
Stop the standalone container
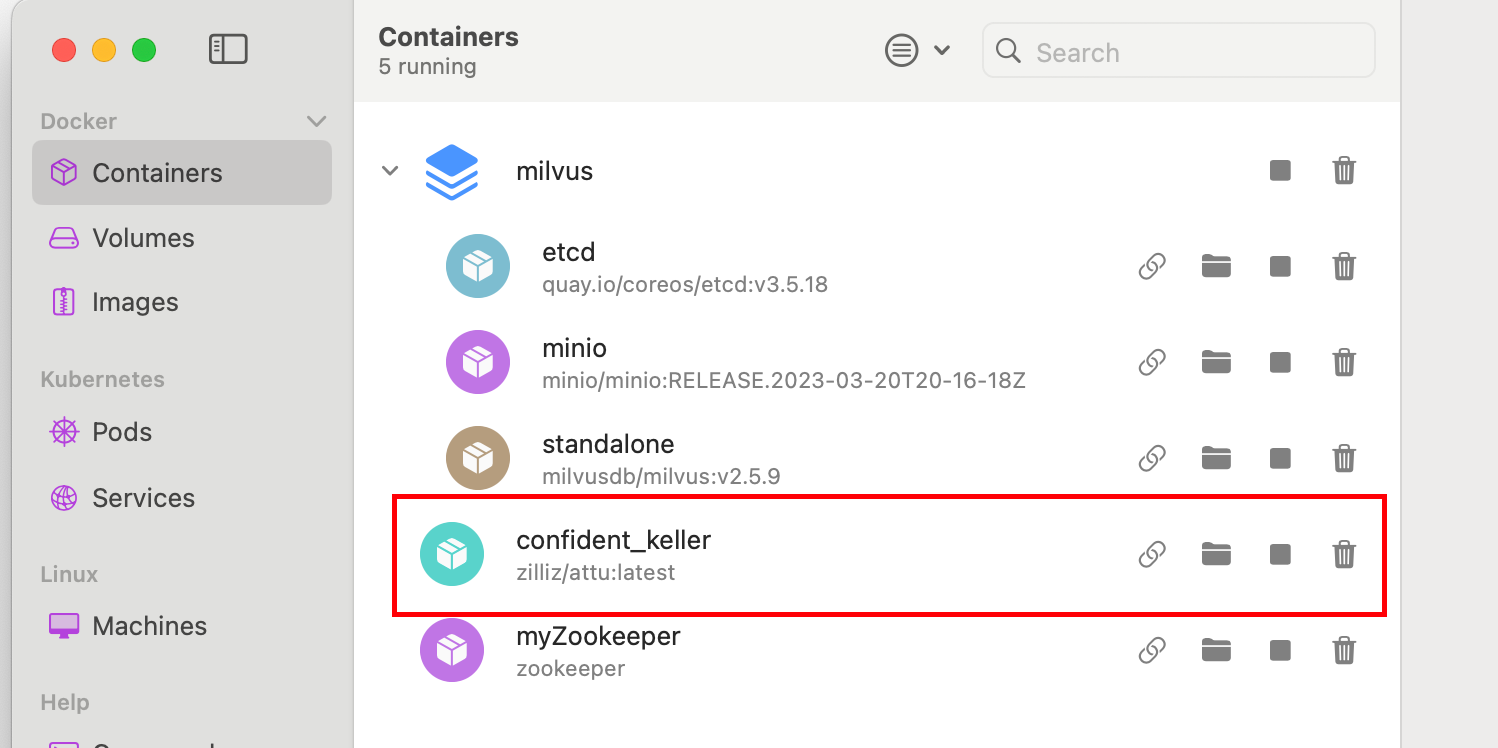pos(1280,459)
